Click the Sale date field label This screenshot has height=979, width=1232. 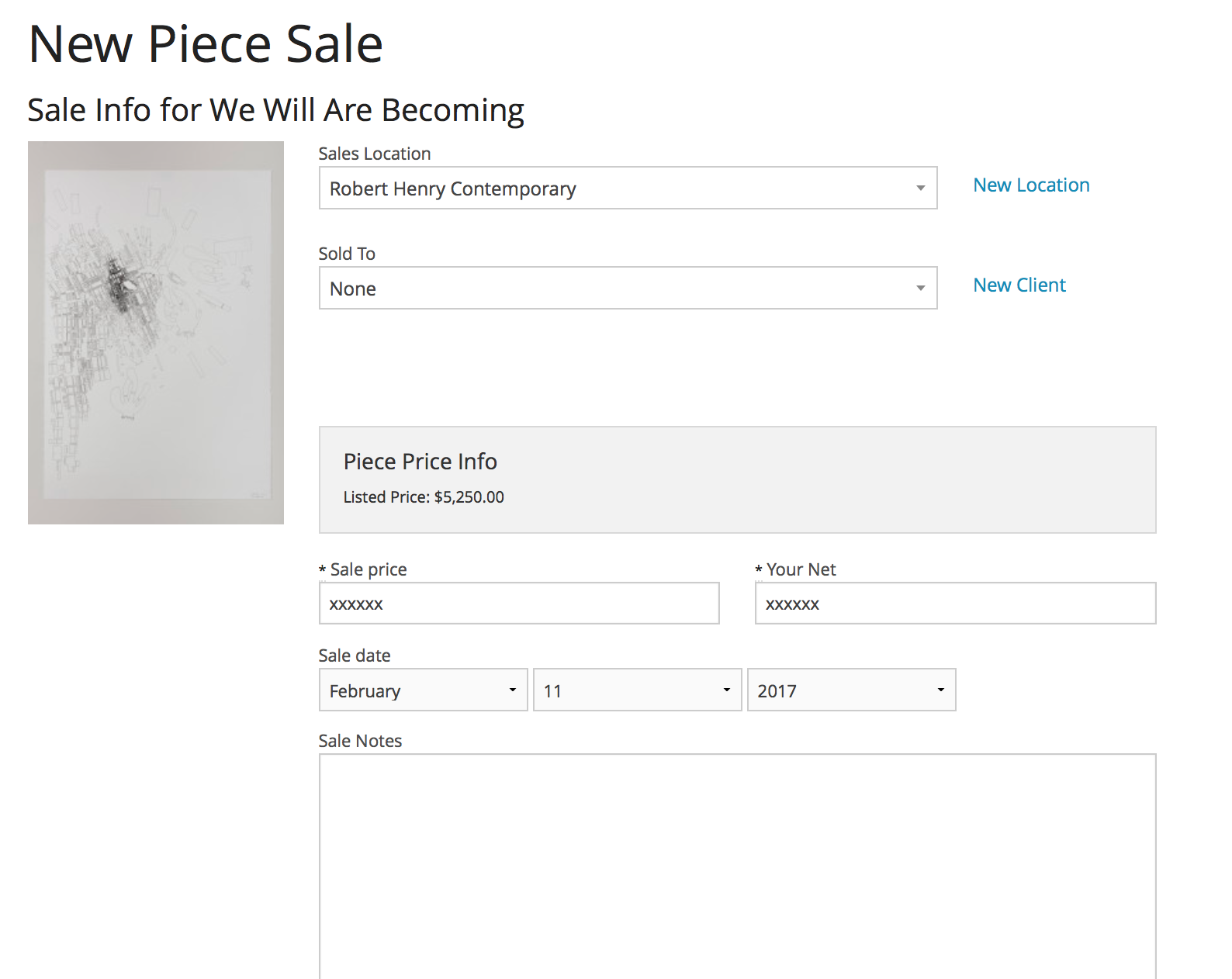coord(355,656)
